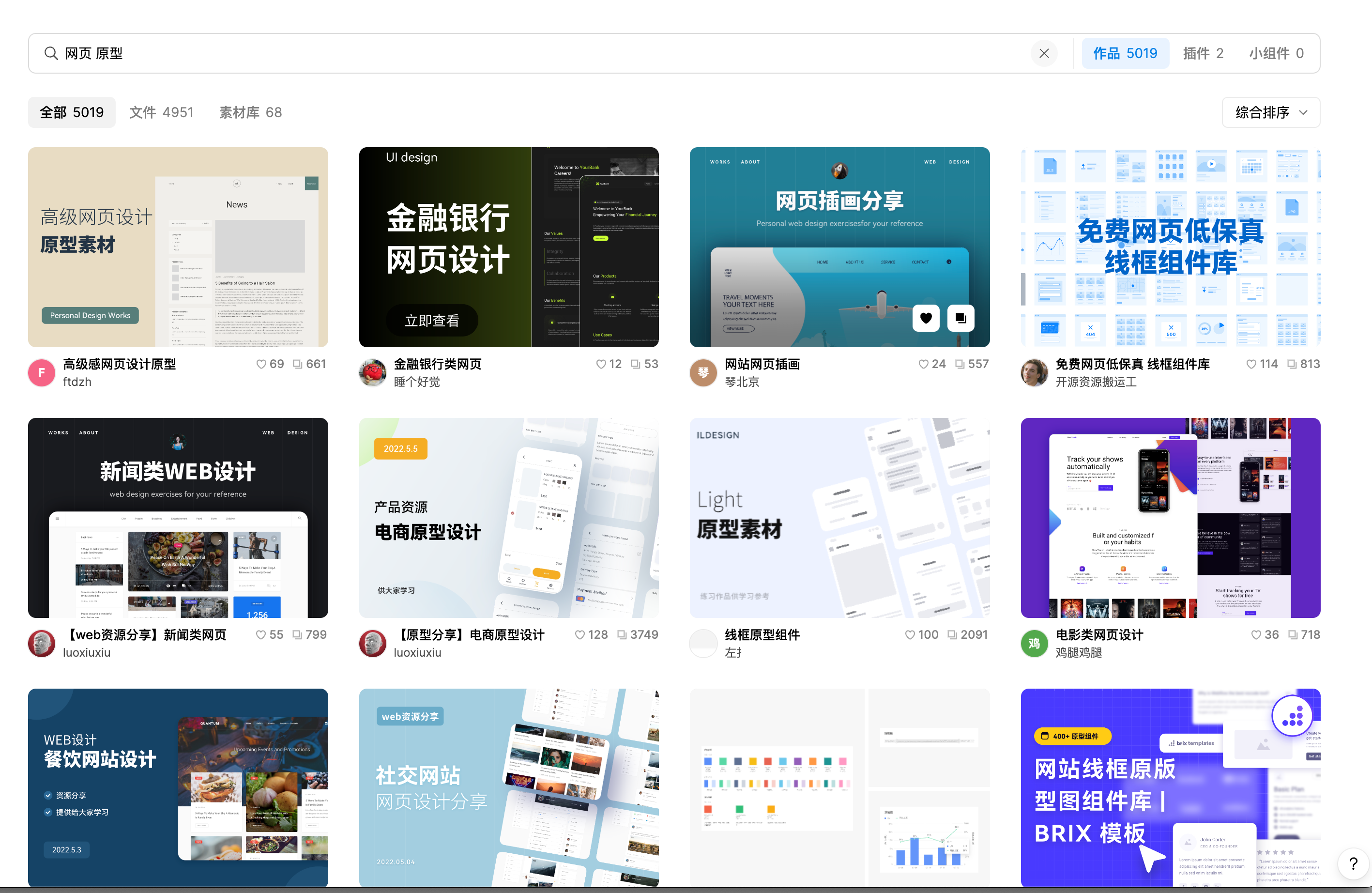Click the heart icon with 24 likes

[924, 364]
